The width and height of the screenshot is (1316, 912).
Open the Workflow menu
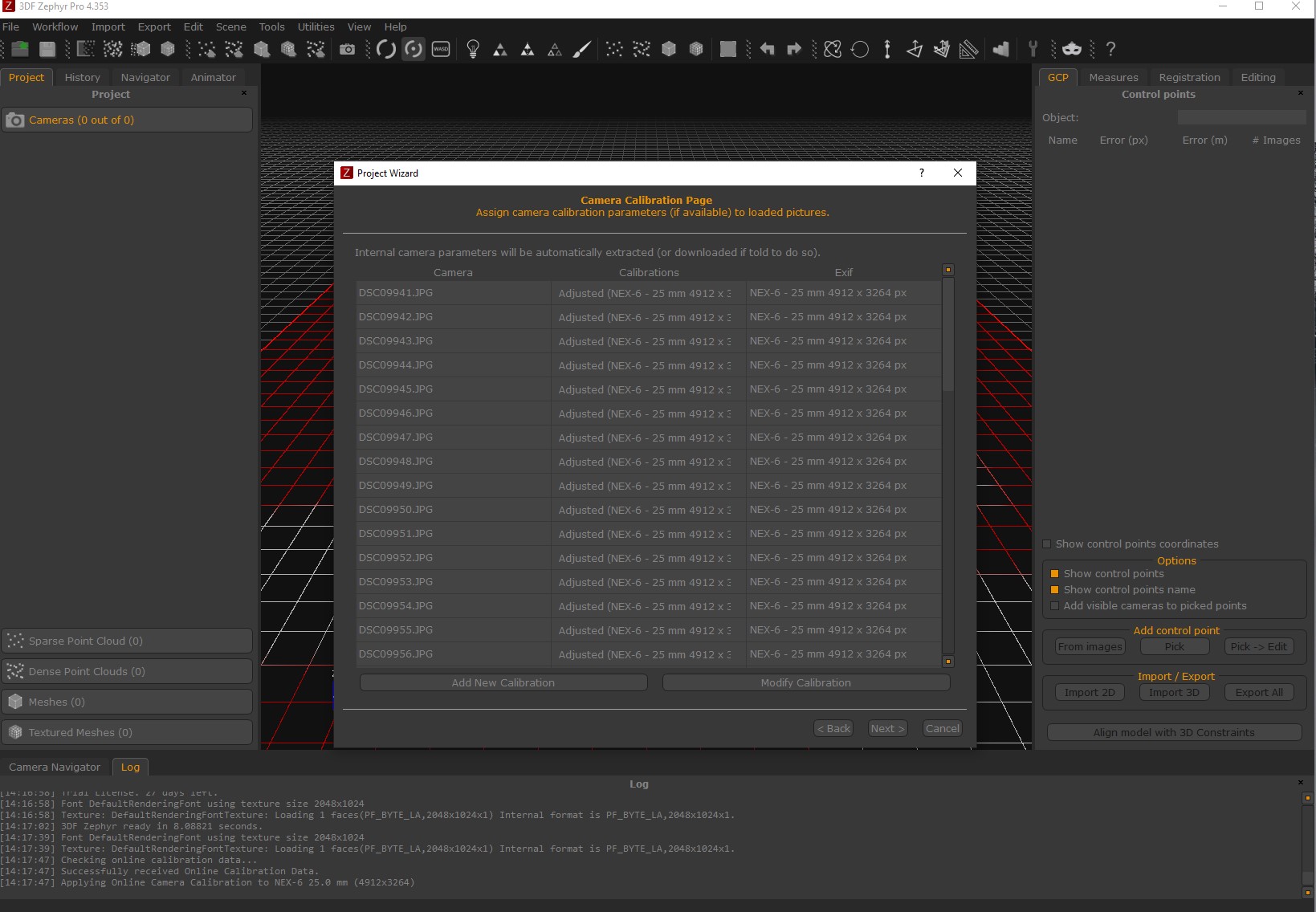click(x=55, y=26)
